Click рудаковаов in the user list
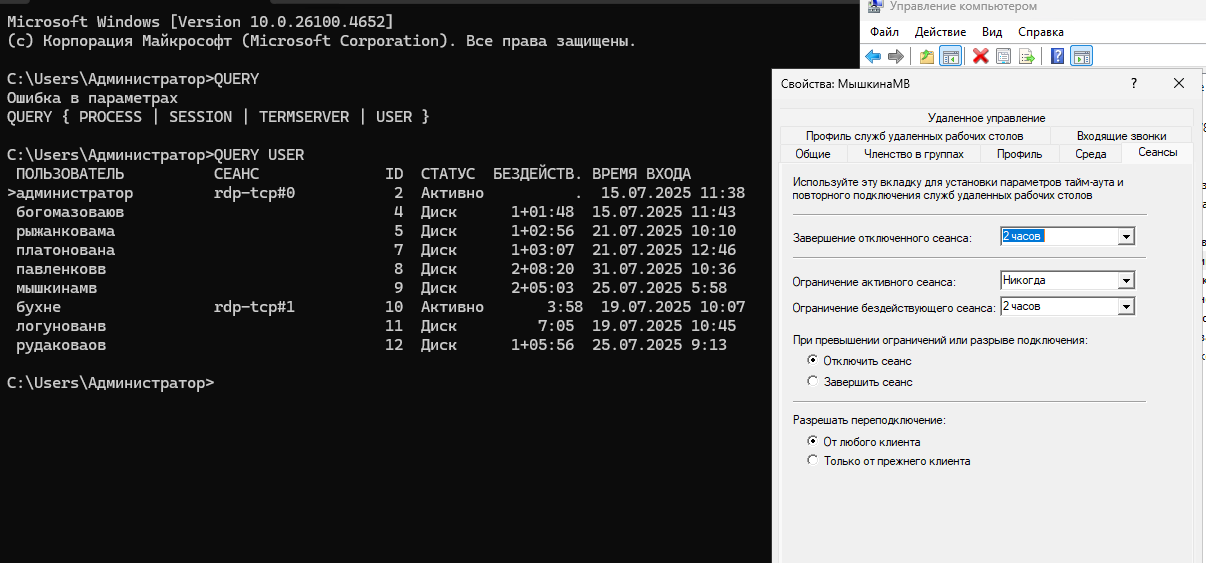This screenshot has height=563, width=1206. tap(61, 345)
